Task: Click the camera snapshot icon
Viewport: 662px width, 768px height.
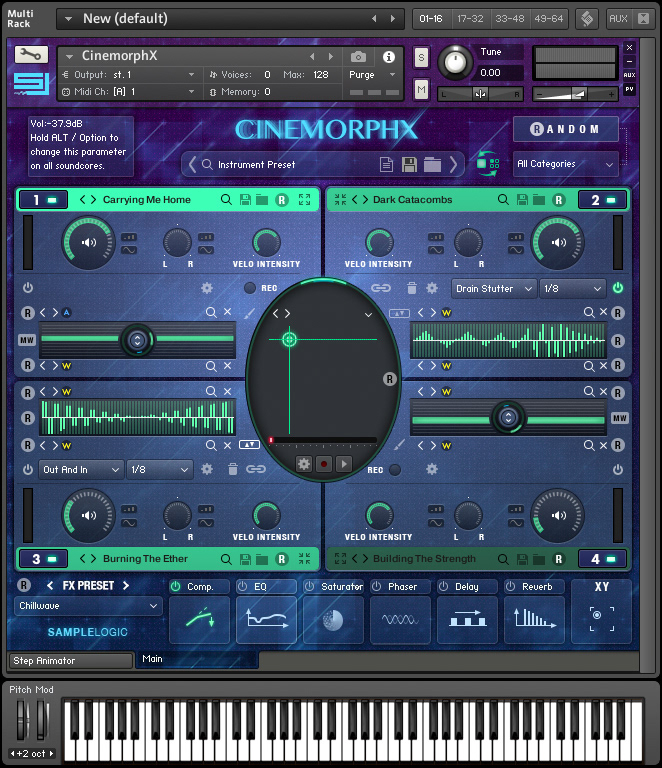Action: tap(358, 57)
